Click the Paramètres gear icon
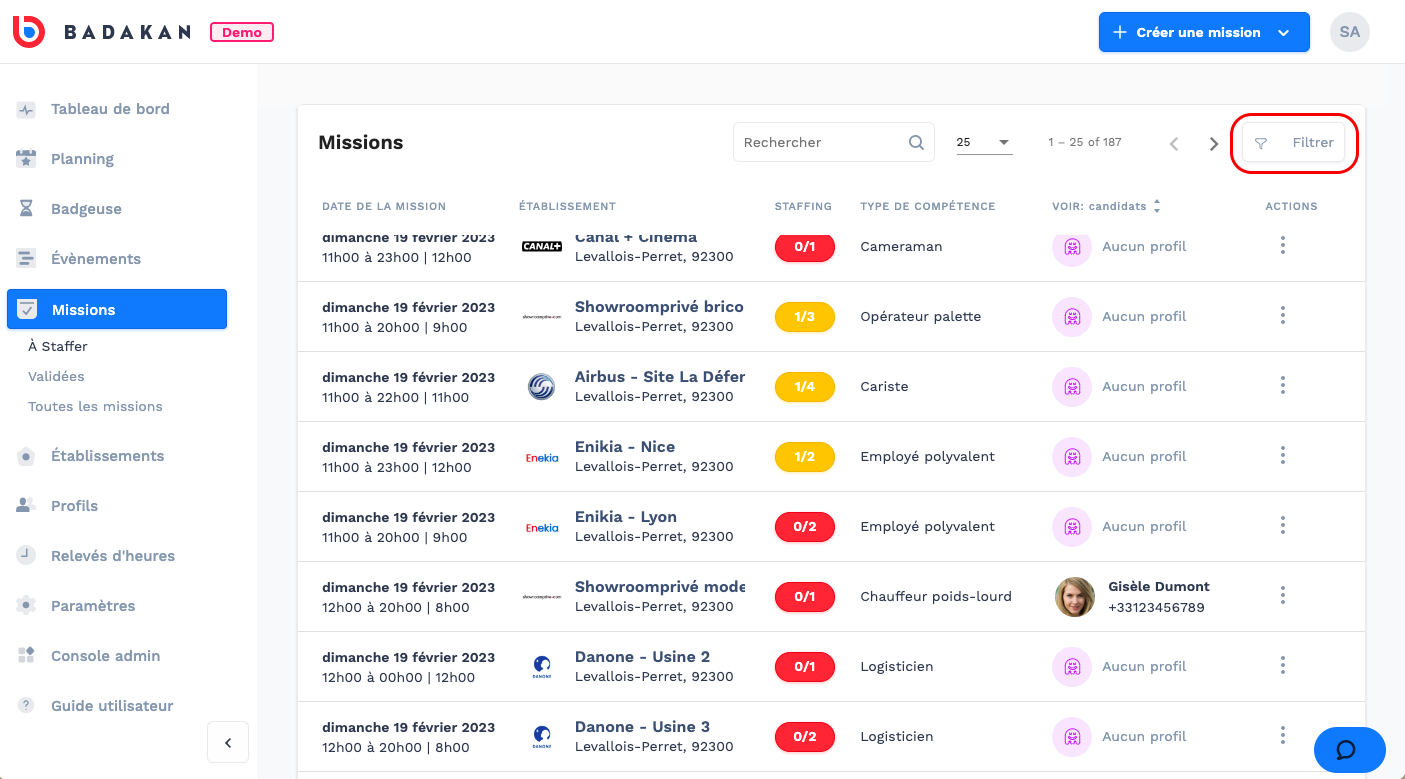The image size is (1405, 779). pyautogui.click(x=27, y=606)
